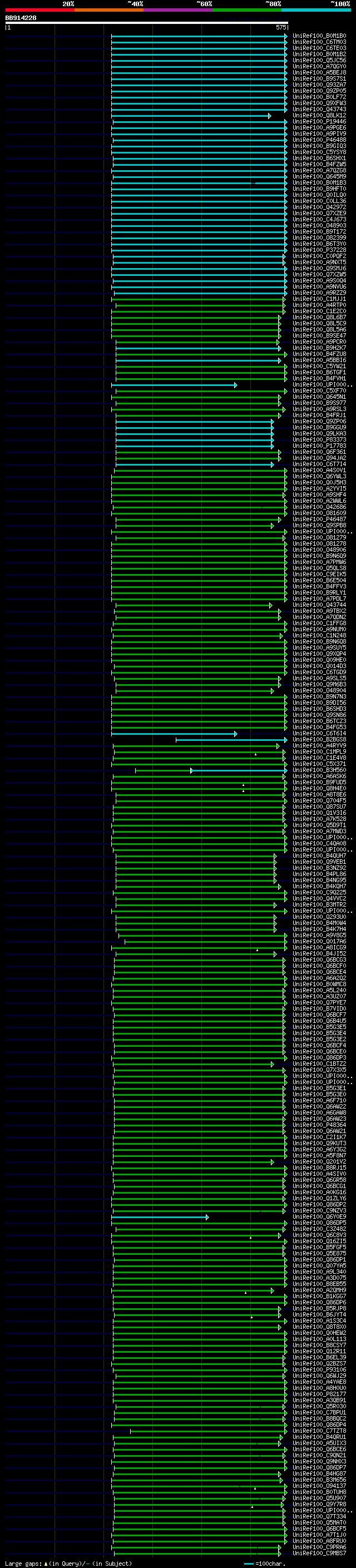Select the UniRef100_B3H560 label
This screenshot has height=1568, width=356.
point(319,770)
